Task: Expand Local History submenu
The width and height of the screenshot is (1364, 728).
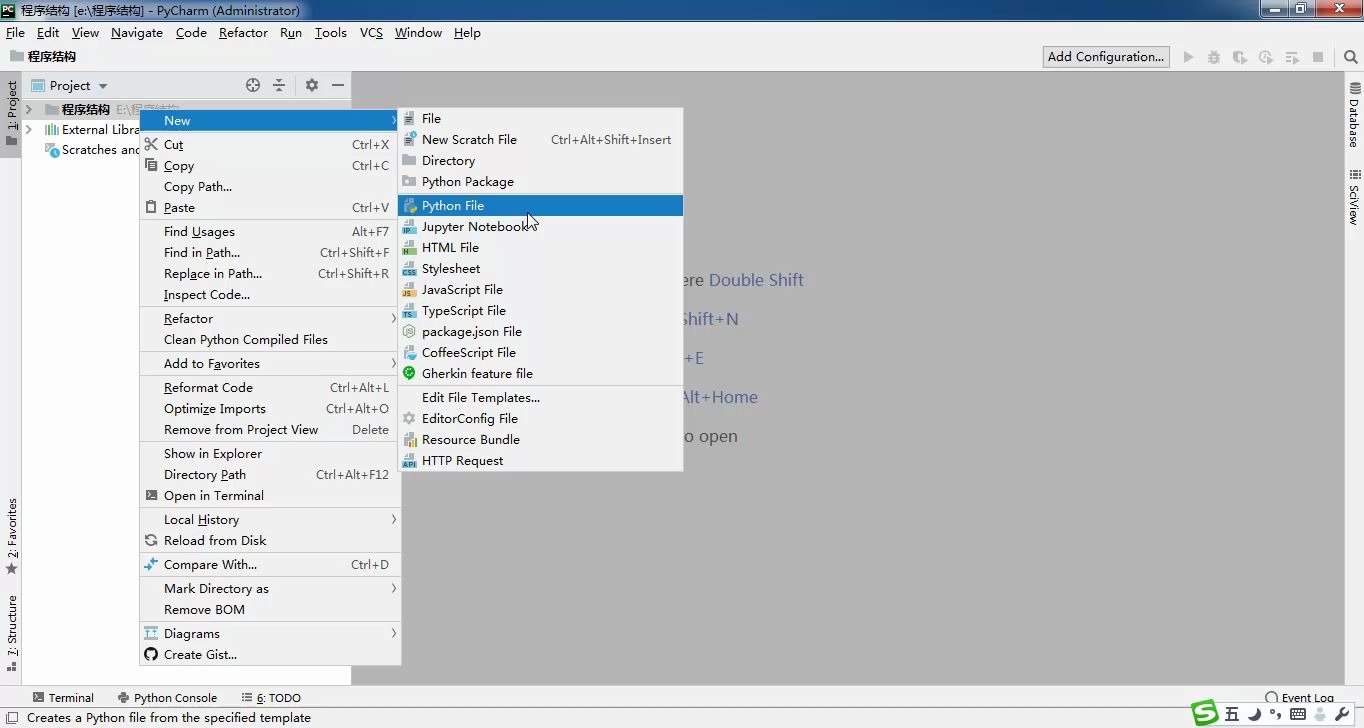Action: [394, 519]
